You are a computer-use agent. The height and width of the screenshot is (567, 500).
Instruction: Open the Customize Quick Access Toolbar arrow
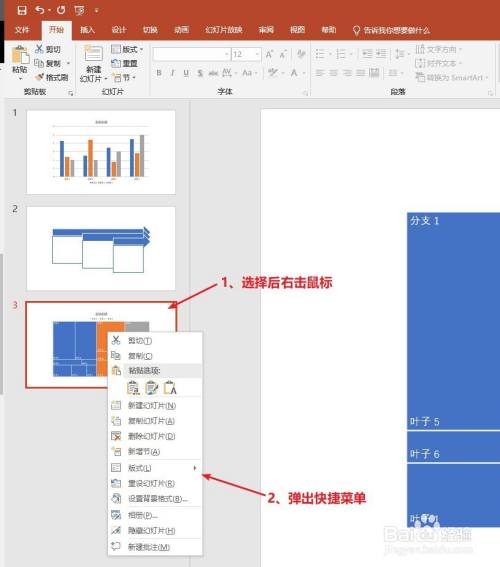pyautogui.click(x=96, y=11)
